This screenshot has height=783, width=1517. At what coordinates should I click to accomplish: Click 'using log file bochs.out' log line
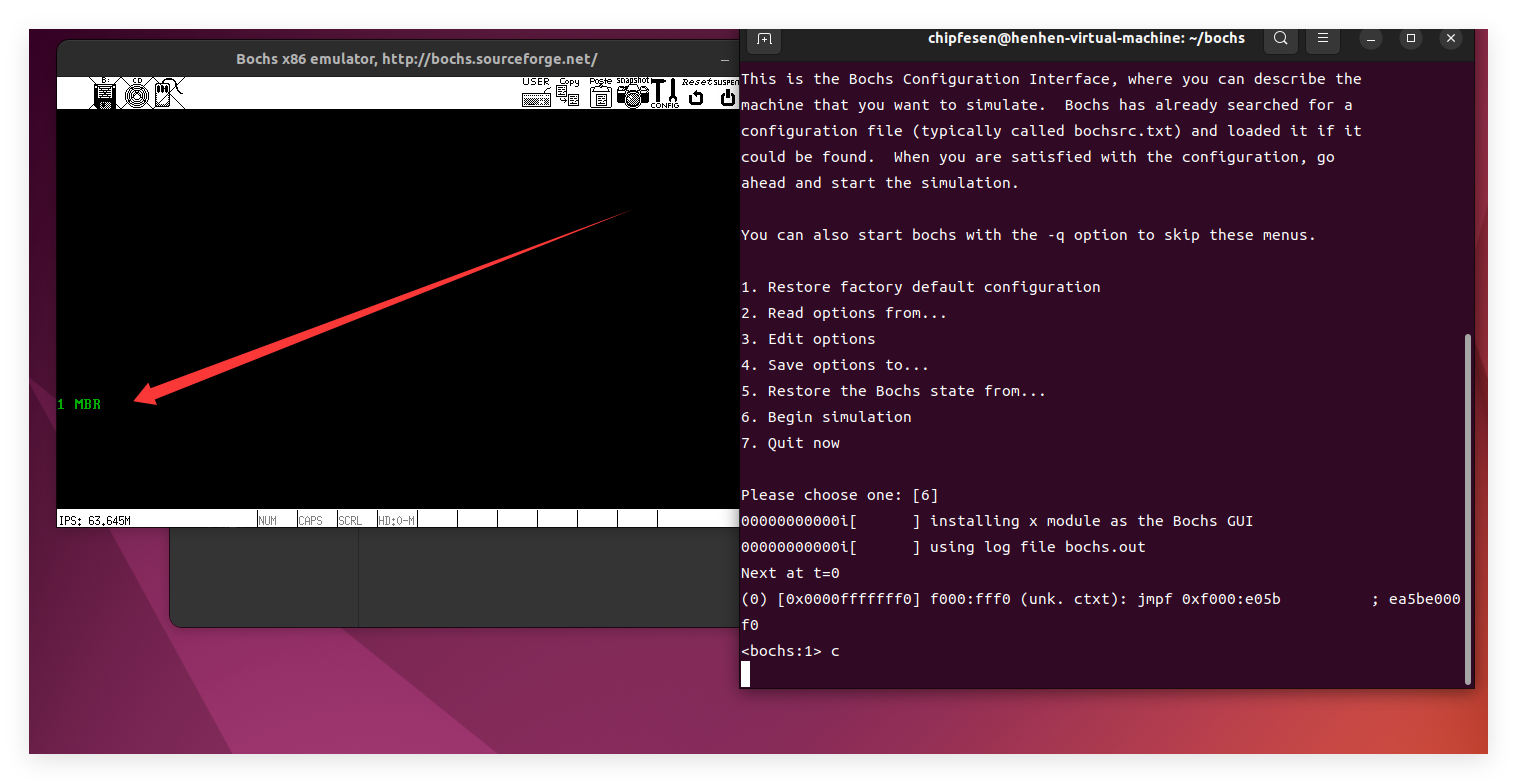point(1037,547)
